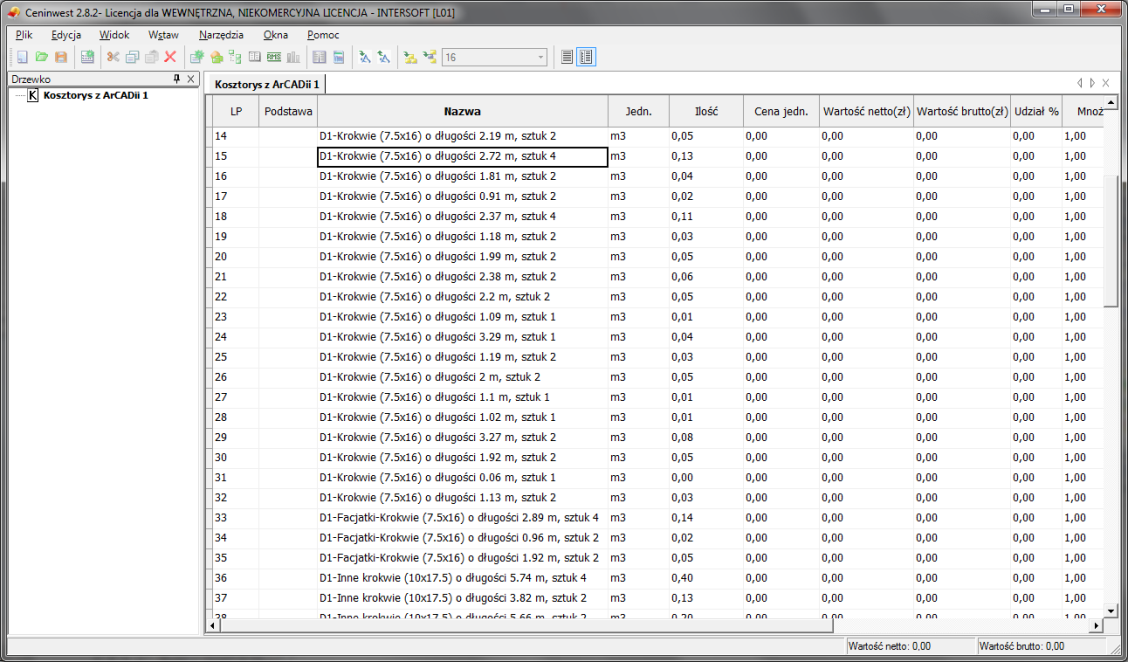The image size is (1128, 662).
Task: Click the Cut scissors icon
Action: (113, 57)
